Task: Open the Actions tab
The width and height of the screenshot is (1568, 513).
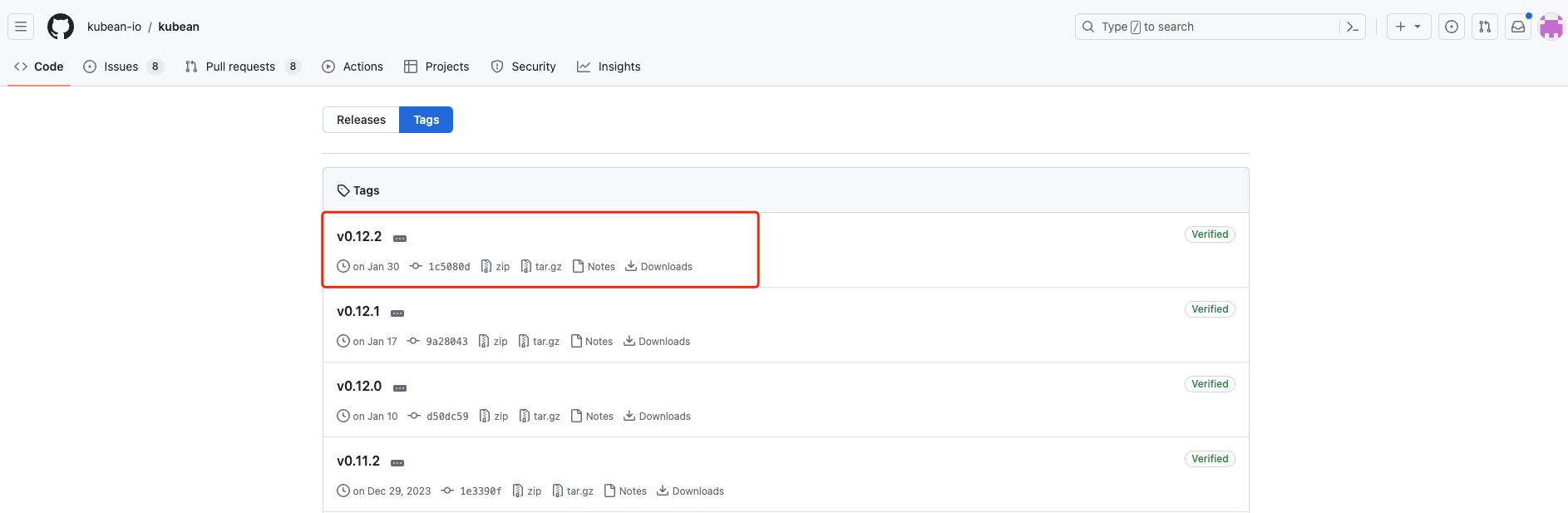Action: click(353, 67)
